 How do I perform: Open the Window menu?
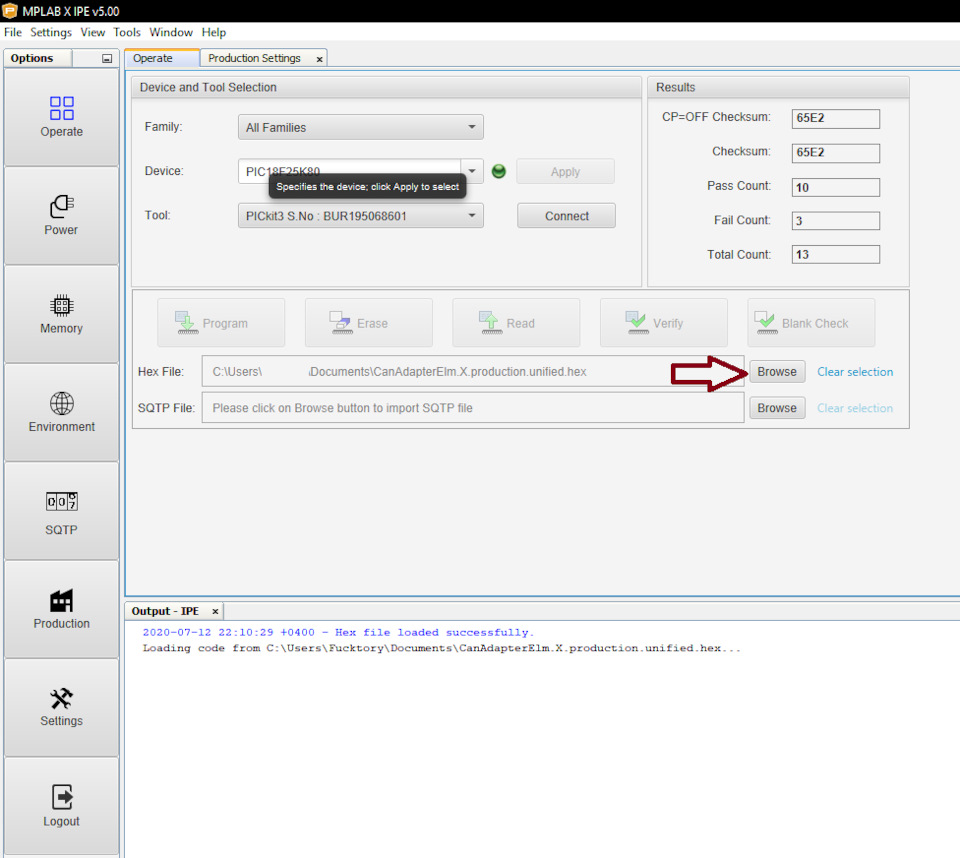pyautogui.click(x=171, y=32)
